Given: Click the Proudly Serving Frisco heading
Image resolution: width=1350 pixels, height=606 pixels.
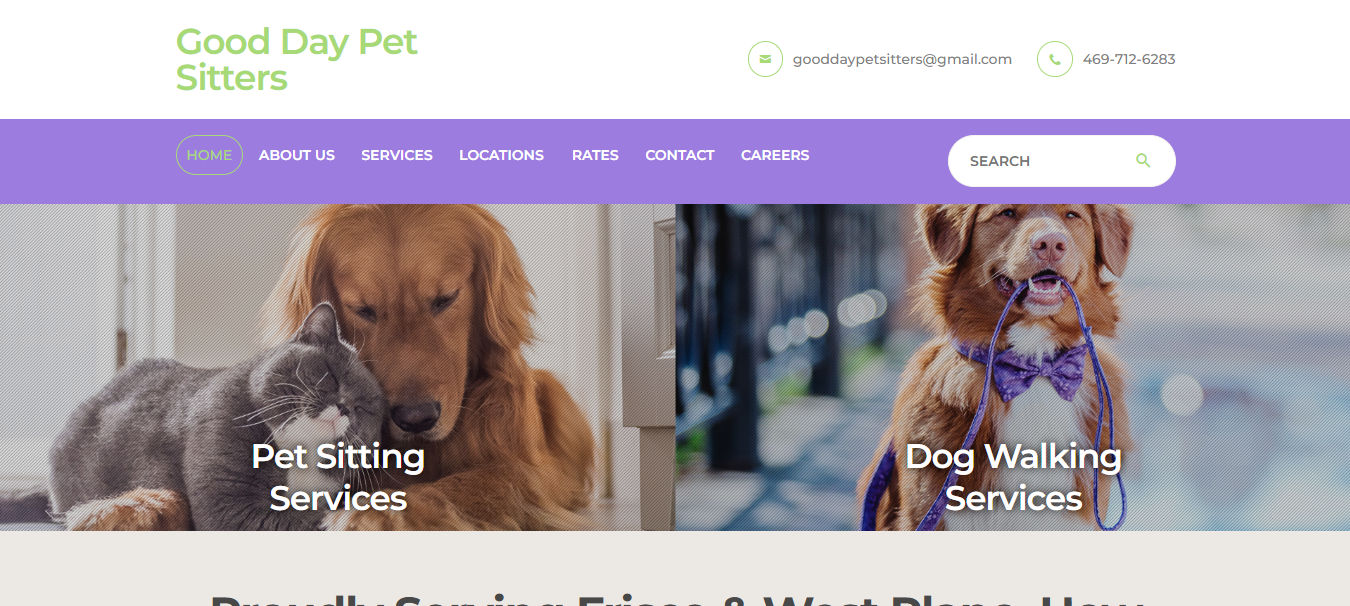Looking at the screenshot, I should pos(675,598).
